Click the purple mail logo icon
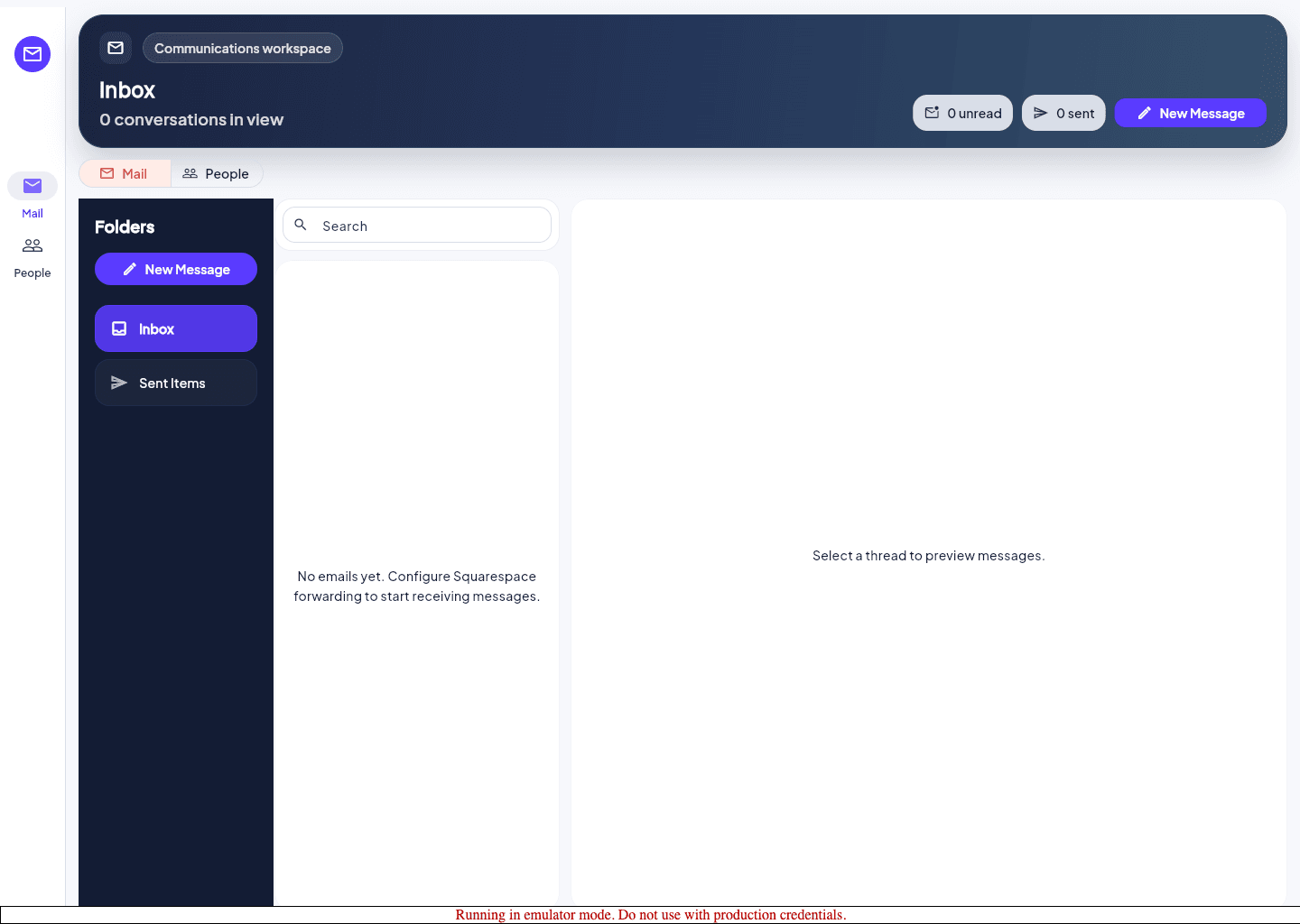Image resolution: width=1300 pixels, height=924 pixels. click(32, 54)
